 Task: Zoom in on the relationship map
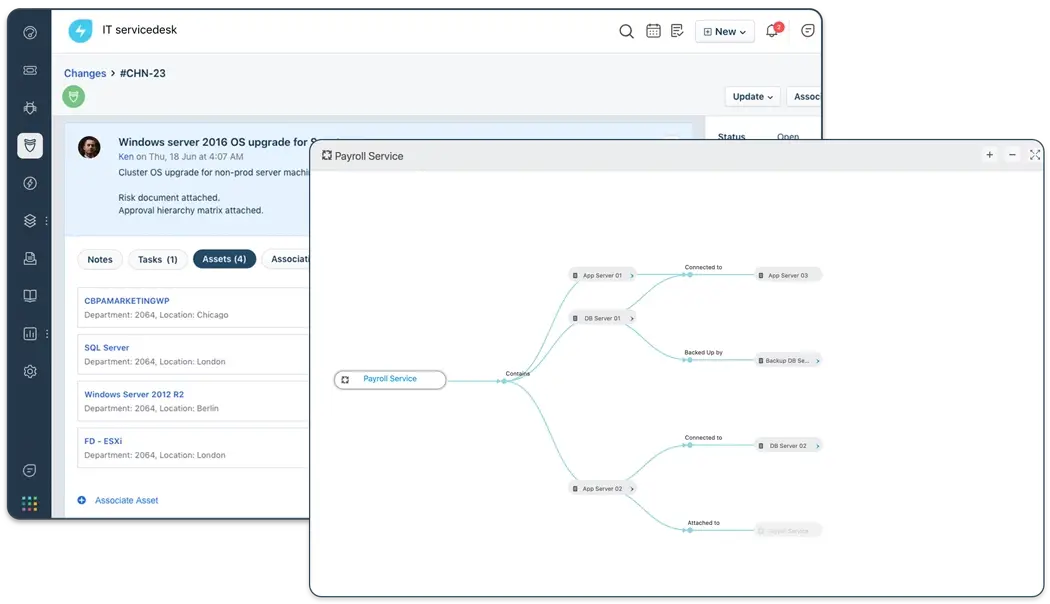(x=989, y=155)
